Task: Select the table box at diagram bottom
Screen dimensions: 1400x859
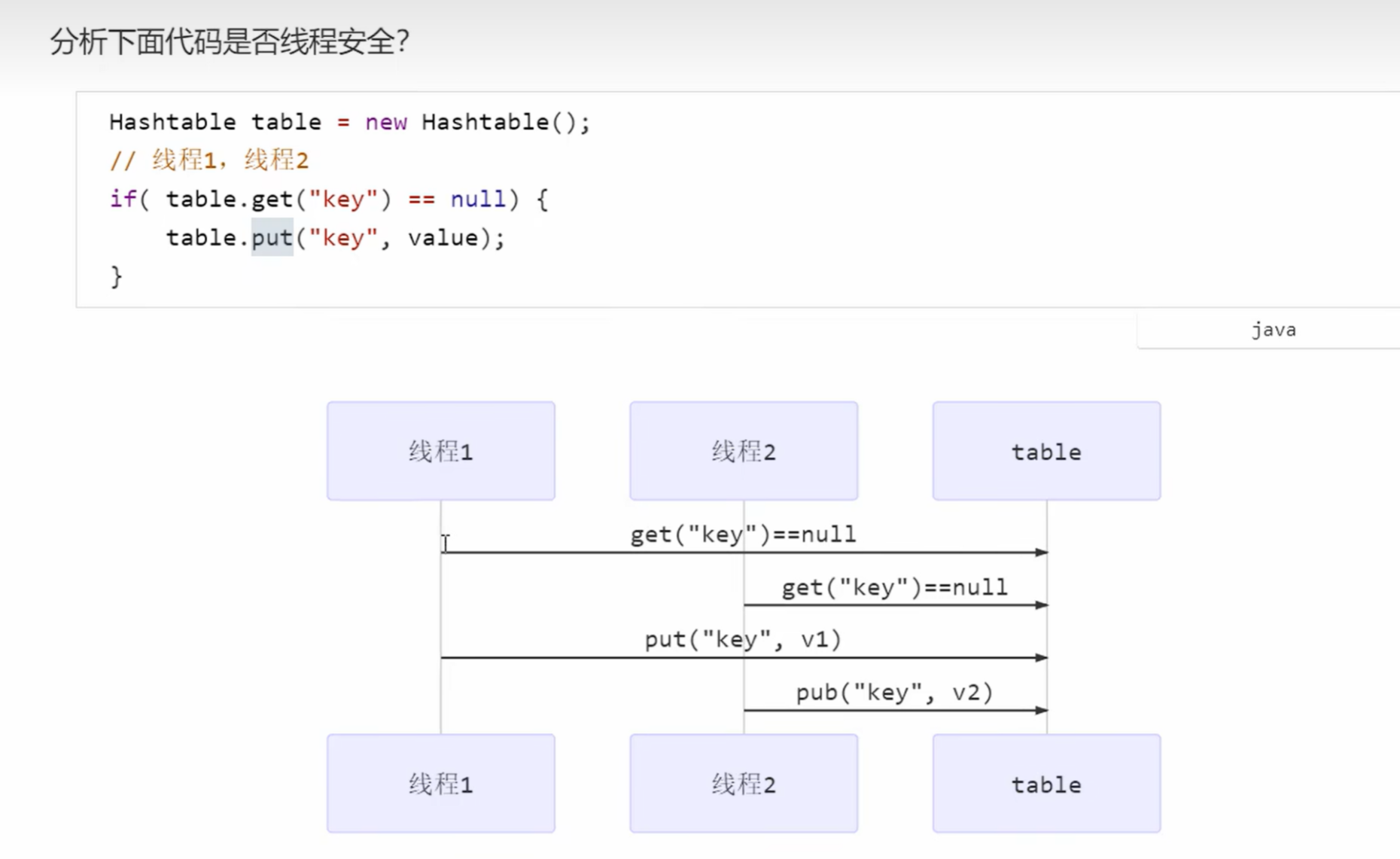Action: [1045, 784]
